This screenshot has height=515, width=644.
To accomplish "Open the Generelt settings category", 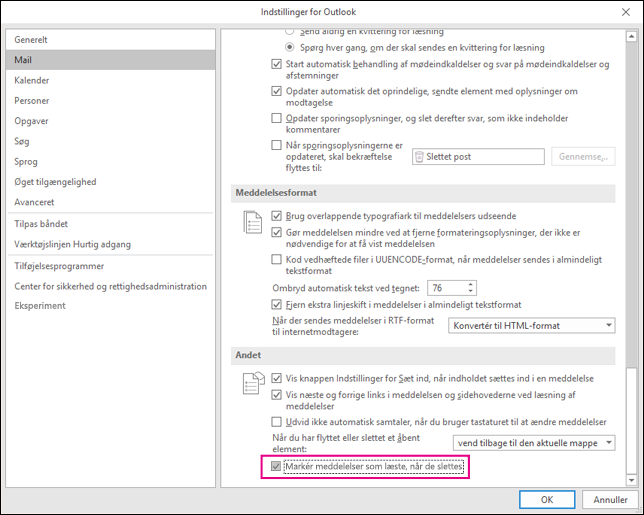I will pyautogui.click(x=110, y=40).
